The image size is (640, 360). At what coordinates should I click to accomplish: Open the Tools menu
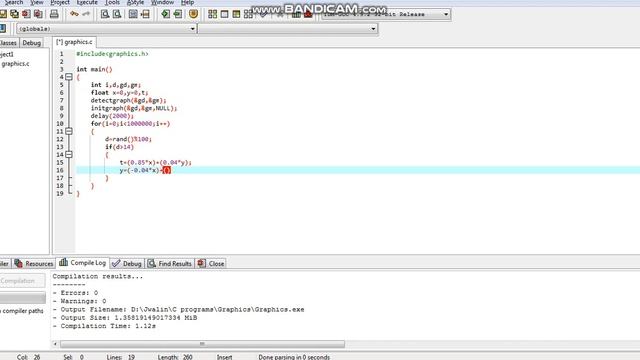point(112,2)
